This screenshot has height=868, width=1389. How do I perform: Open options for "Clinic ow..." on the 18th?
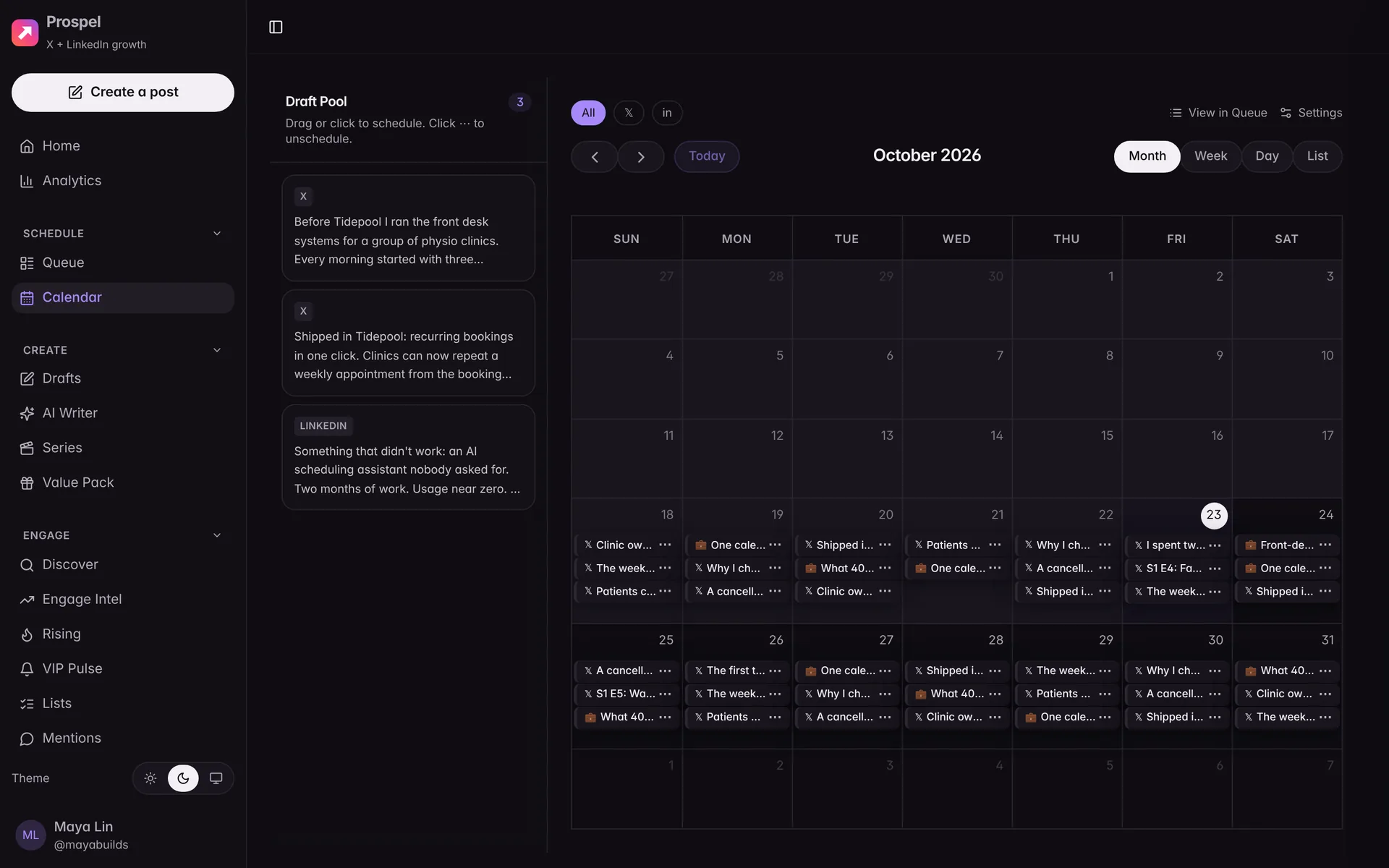(665, 545)
